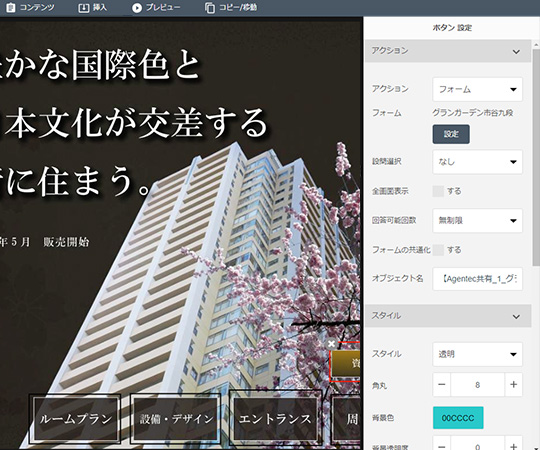
Task: Decrease 角丸 value with minus button
Action: click(442, 385)
